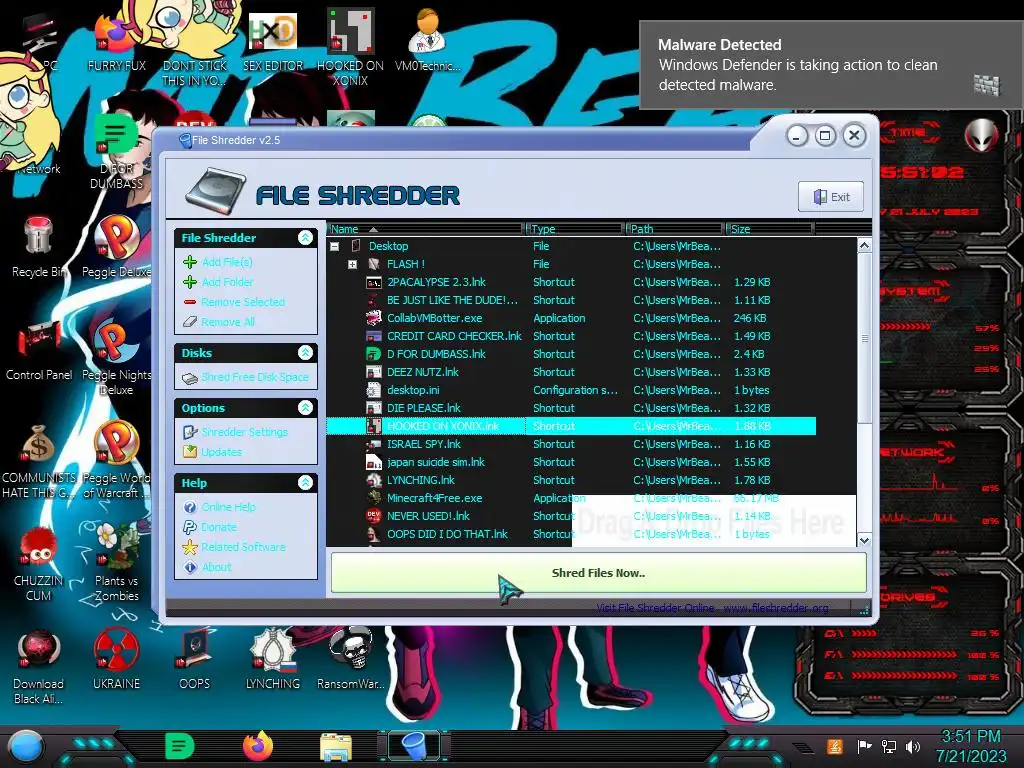Sort list by Type column header
This screenshot has height=768, width=1024.
pos(574,229)
